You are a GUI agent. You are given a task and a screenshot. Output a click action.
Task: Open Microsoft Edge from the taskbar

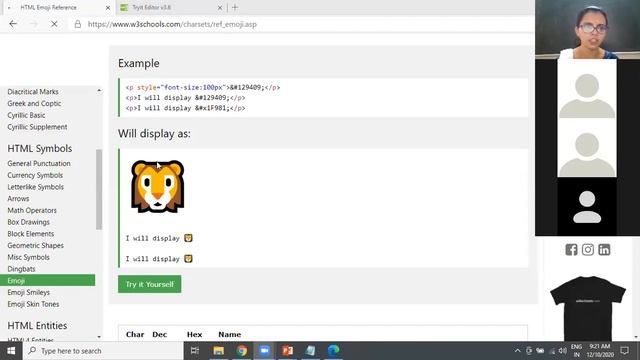333,351
